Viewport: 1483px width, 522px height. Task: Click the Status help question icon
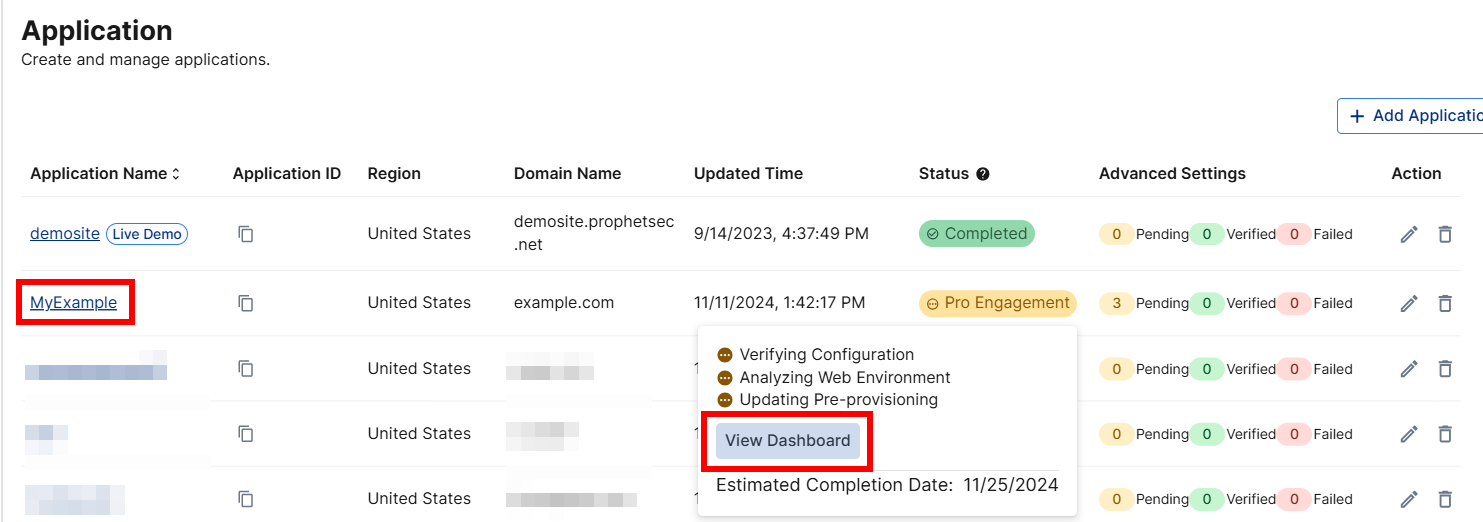click(983, 174)
